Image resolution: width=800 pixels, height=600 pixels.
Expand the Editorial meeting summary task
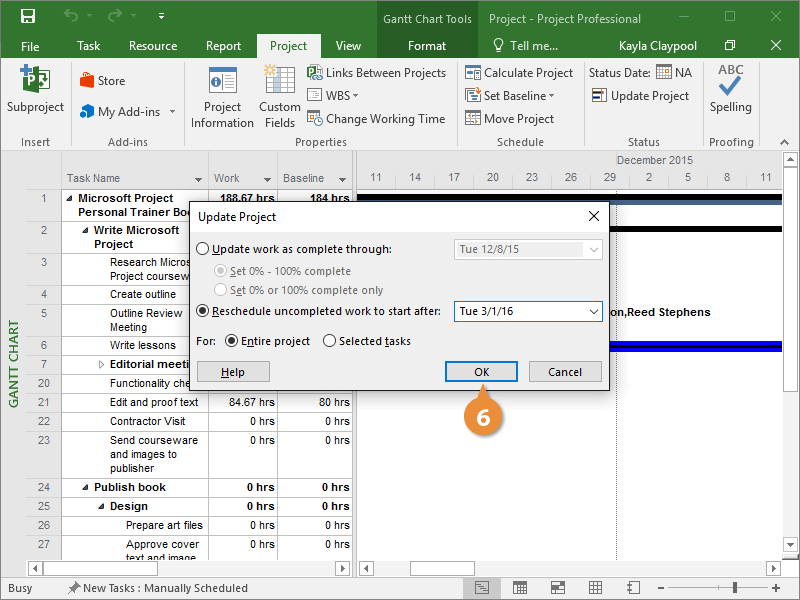[101, 365]
